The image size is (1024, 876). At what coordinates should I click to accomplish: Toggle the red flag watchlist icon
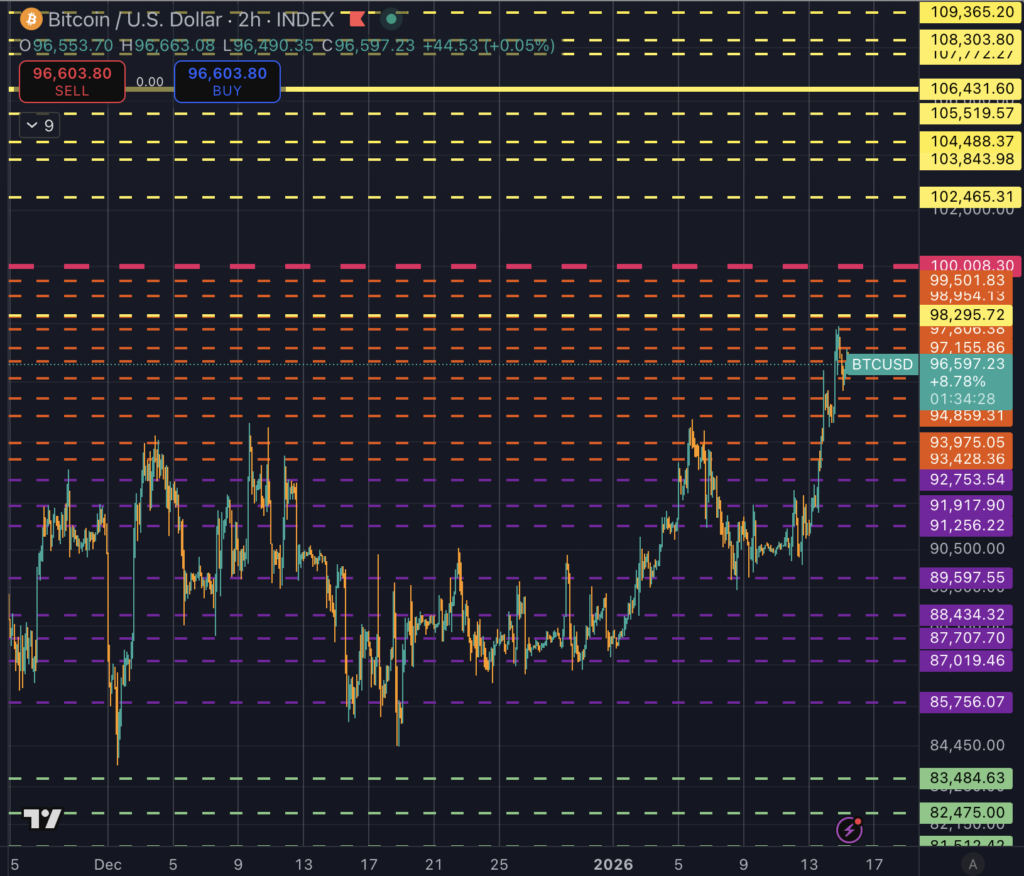(x=355, y=18)
